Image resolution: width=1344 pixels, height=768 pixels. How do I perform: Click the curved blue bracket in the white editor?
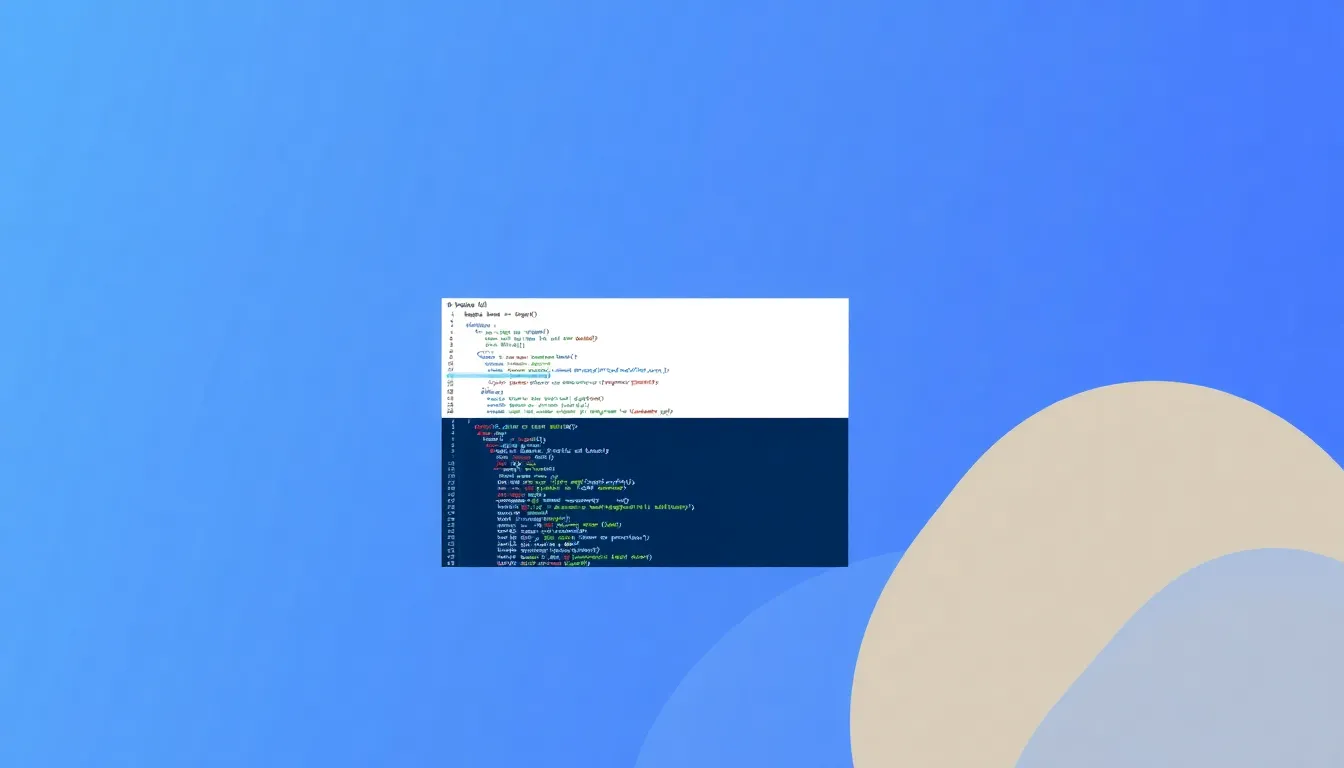(x=481, y=354)
